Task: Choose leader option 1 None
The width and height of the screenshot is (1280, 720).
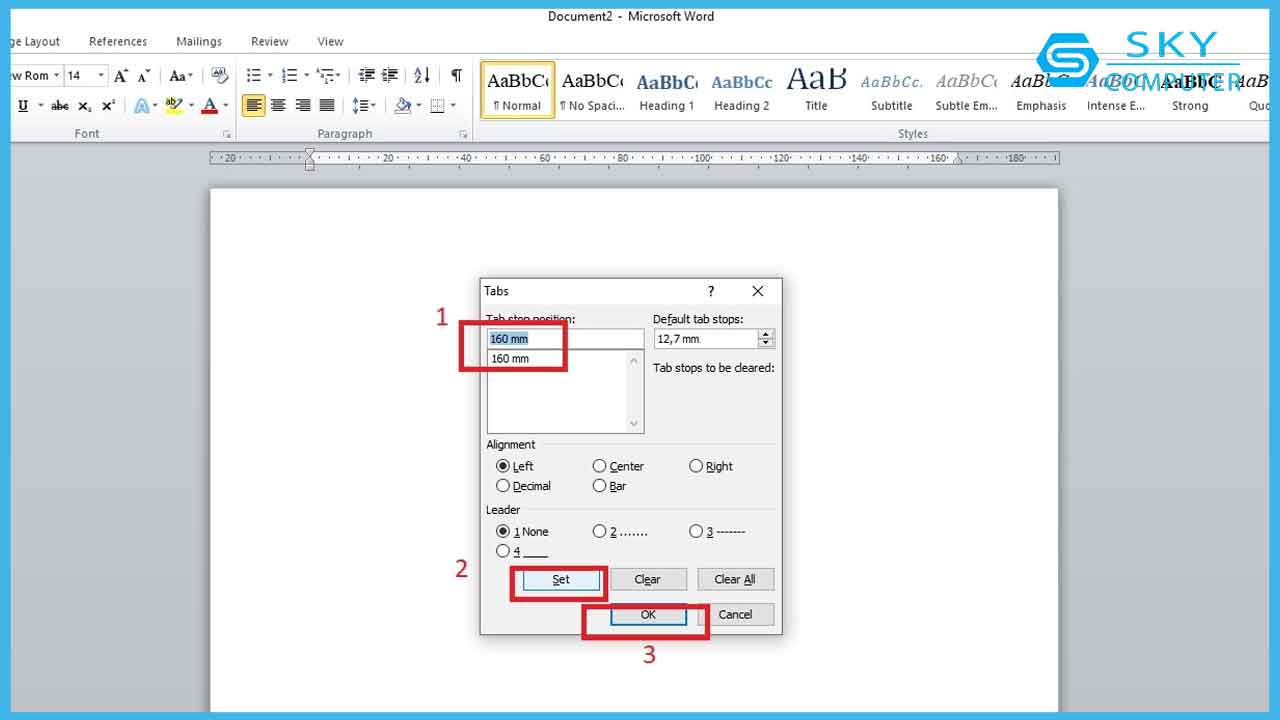Action: point(503,531)
